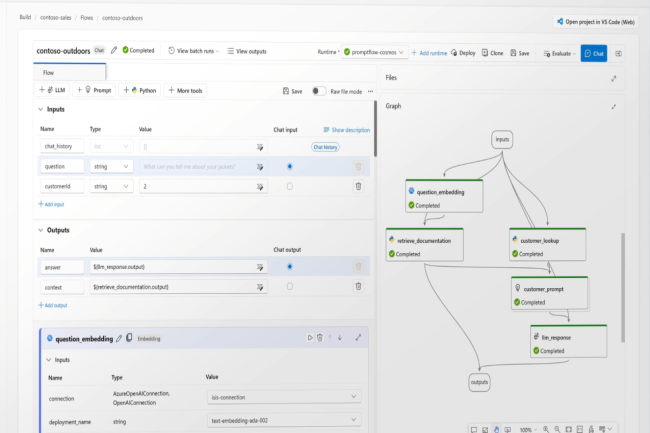This screenshot has width=650, height=433.
Task: Click the Add input link
Action: (52, 204)
